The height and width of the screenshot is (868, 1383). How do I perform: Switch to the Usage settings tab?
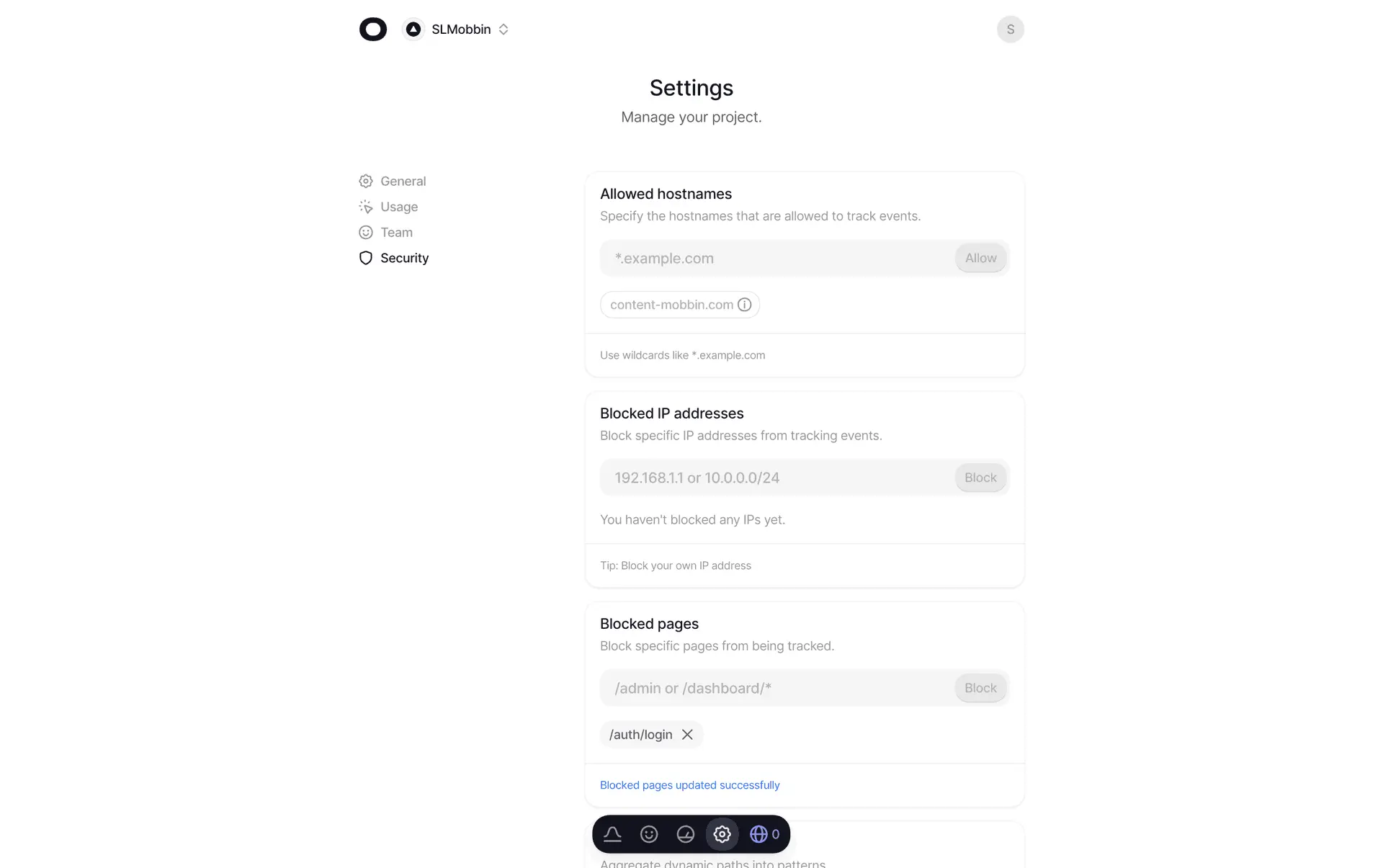click(x=388, y=207)
